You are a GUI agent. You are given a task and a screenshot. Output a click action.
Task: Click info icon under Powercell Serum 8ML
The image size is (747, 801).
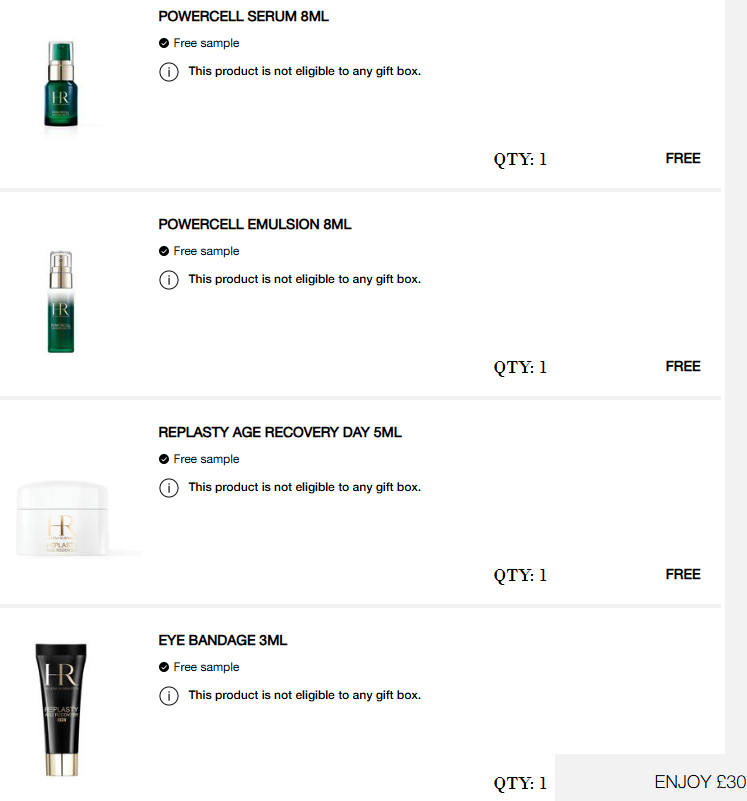pyautogui.click(x=168, y=72)
